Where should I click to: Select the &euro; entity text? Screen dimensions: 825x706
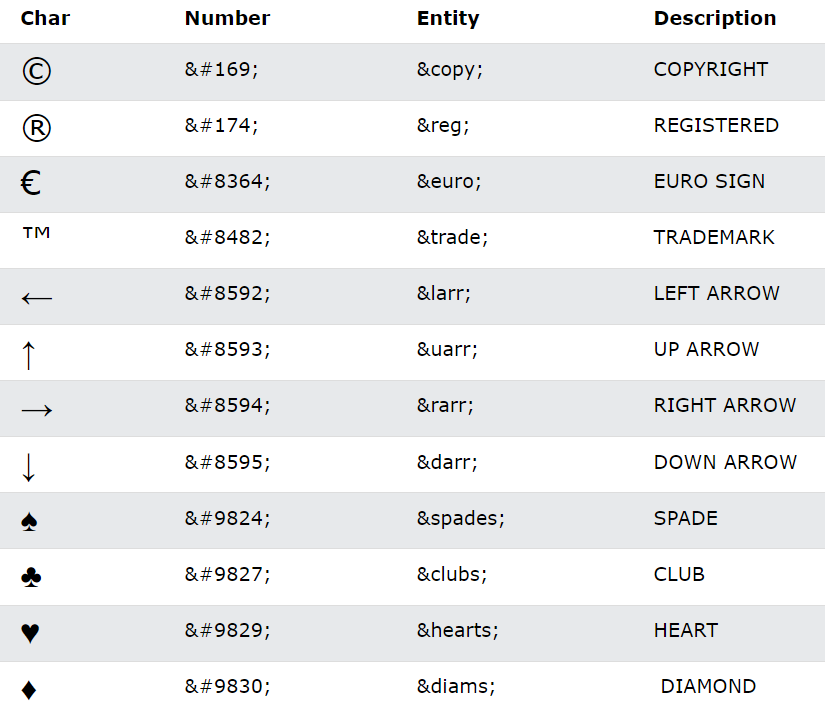click(x=449, y=182)
